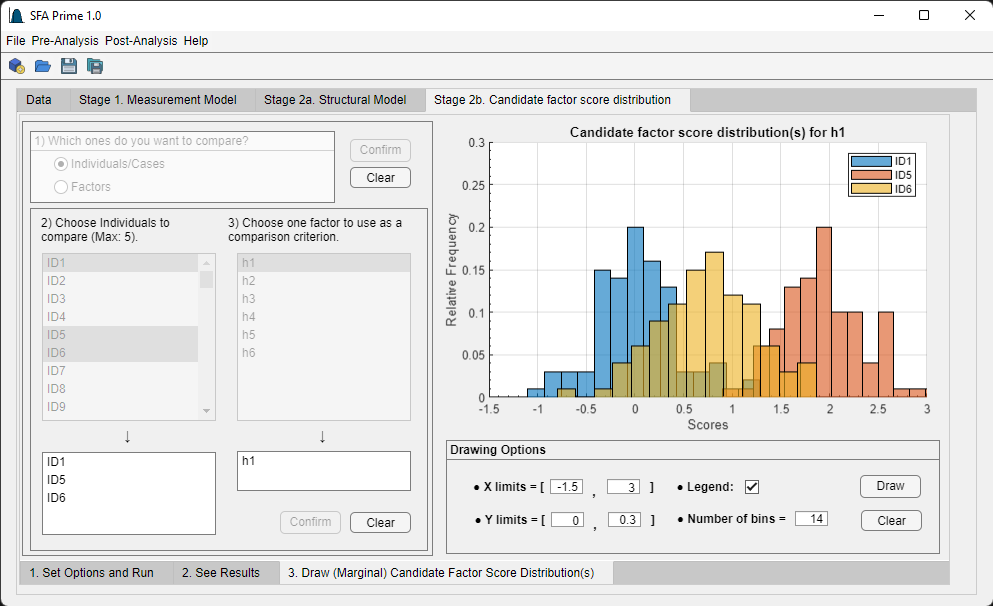
Task: Click the chart title for h1
Action: click(x=707, y=132)
